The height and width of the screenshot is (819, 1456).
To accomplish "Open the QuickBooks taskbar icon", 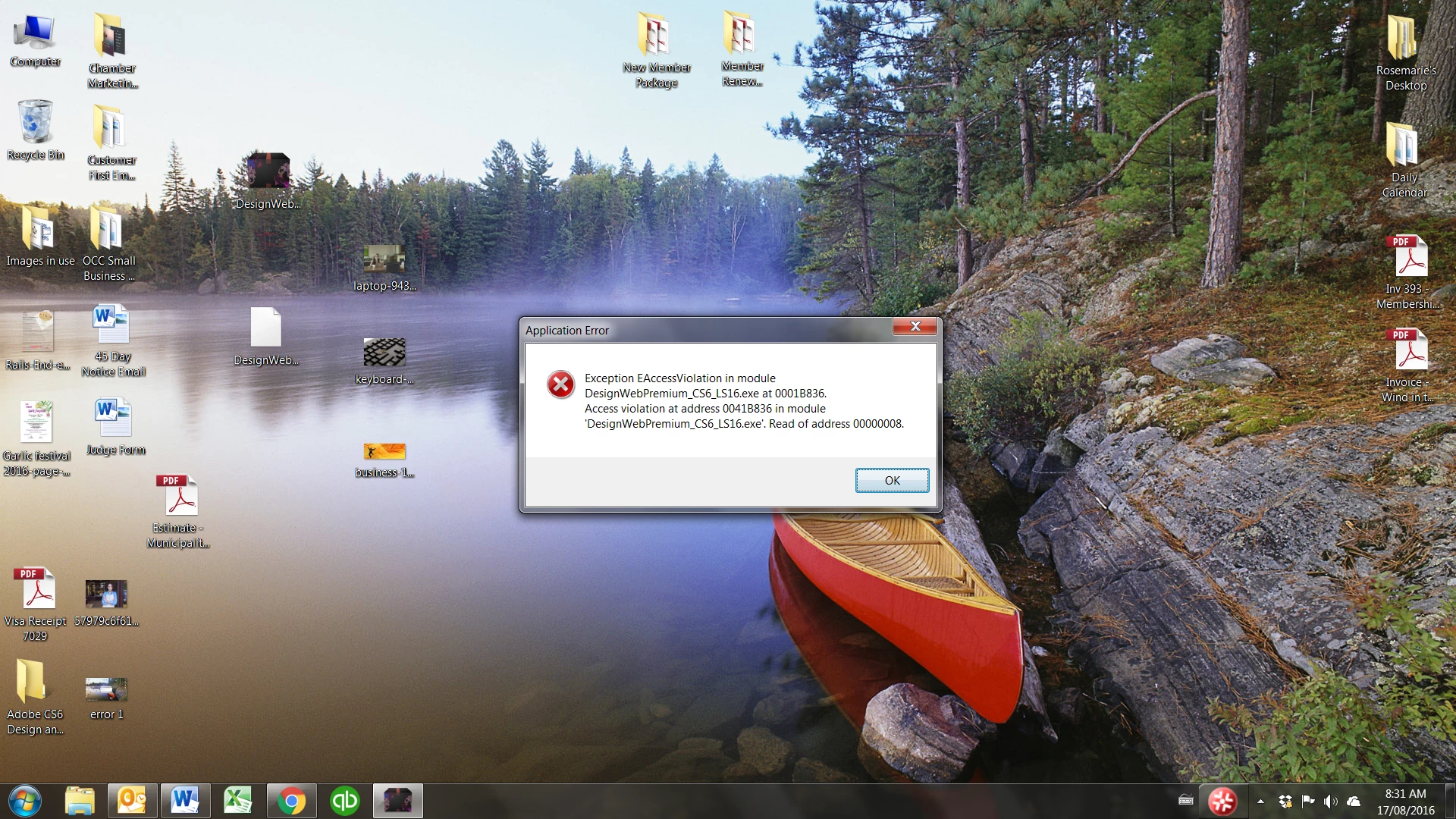I will [x=345, y=801].
